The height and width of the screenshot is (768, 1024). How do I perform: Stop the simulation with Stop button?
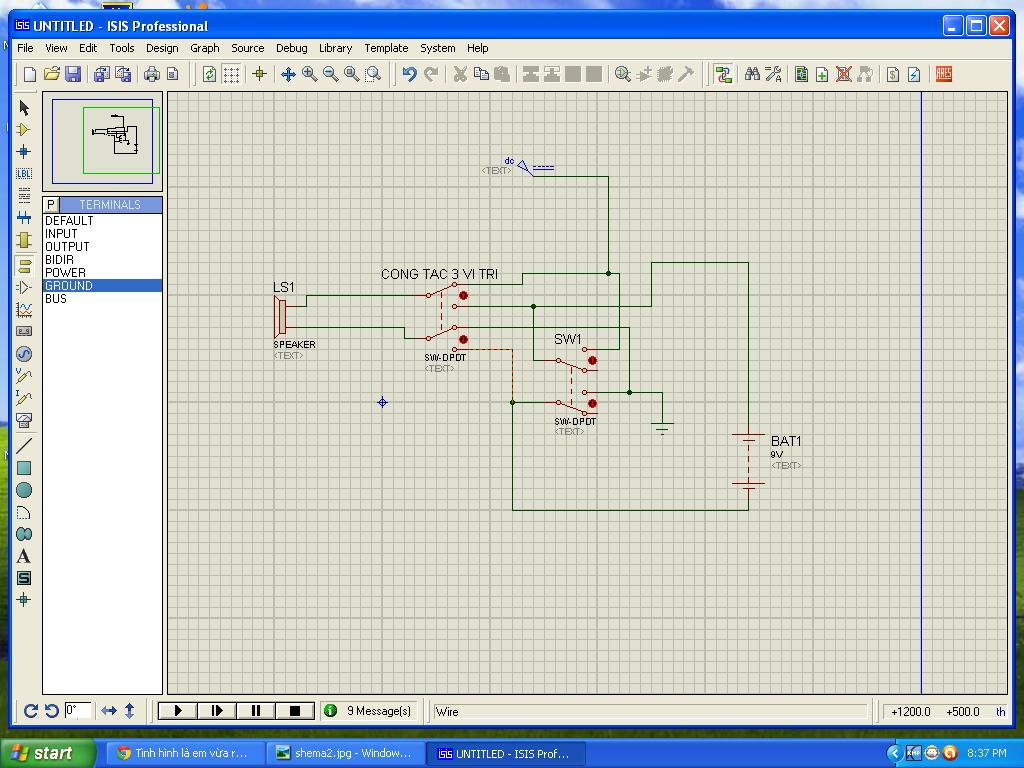294,711
